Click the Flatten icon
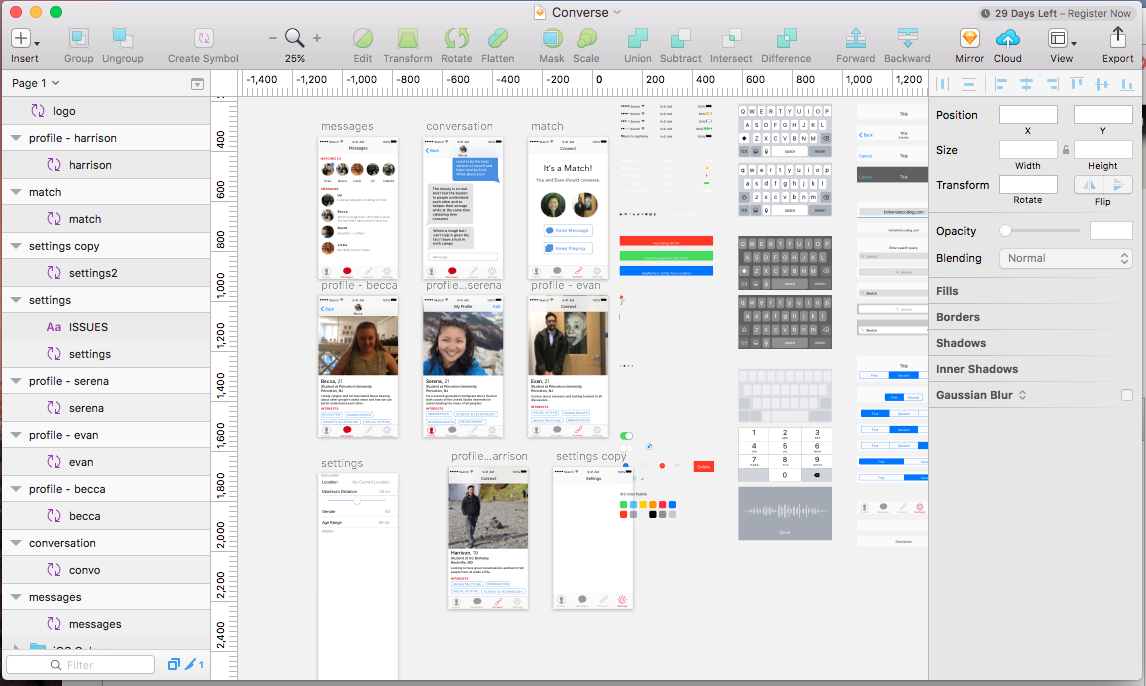 pos(498,38)
